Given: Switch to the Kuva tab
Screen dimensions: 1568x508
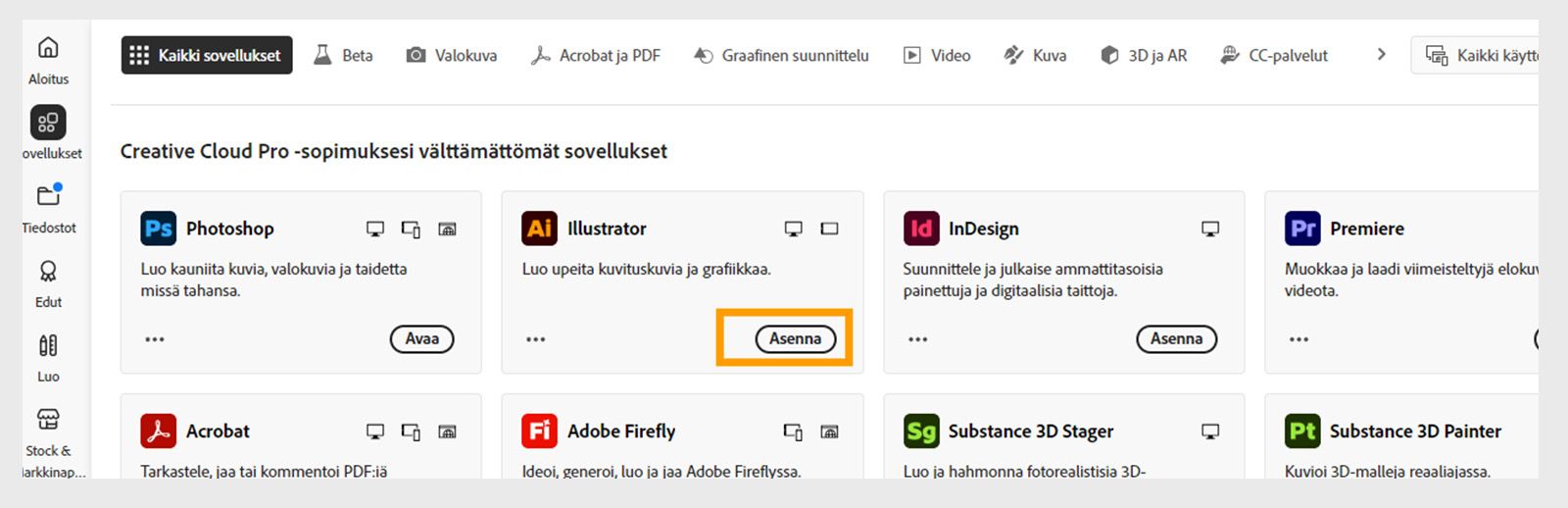Looking at the screenshot, I should (x=1035, y=55).
